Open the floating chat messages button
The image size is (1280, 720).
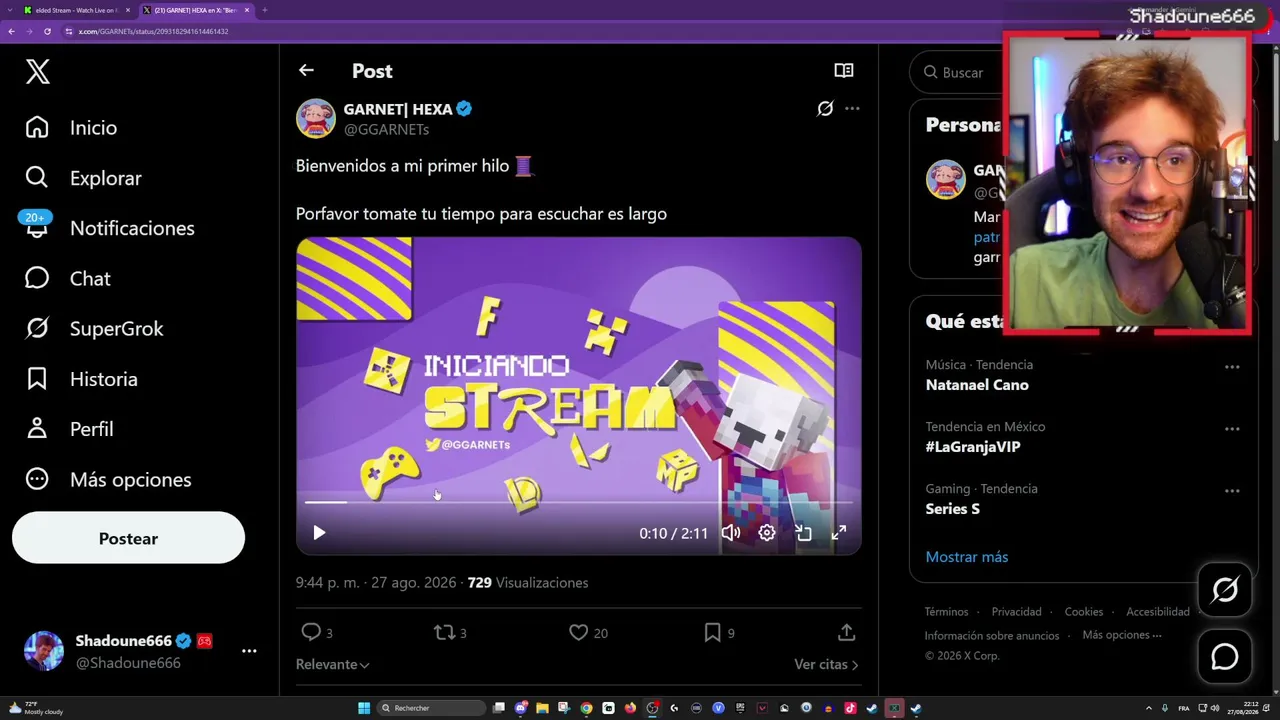coord(1225,656)
